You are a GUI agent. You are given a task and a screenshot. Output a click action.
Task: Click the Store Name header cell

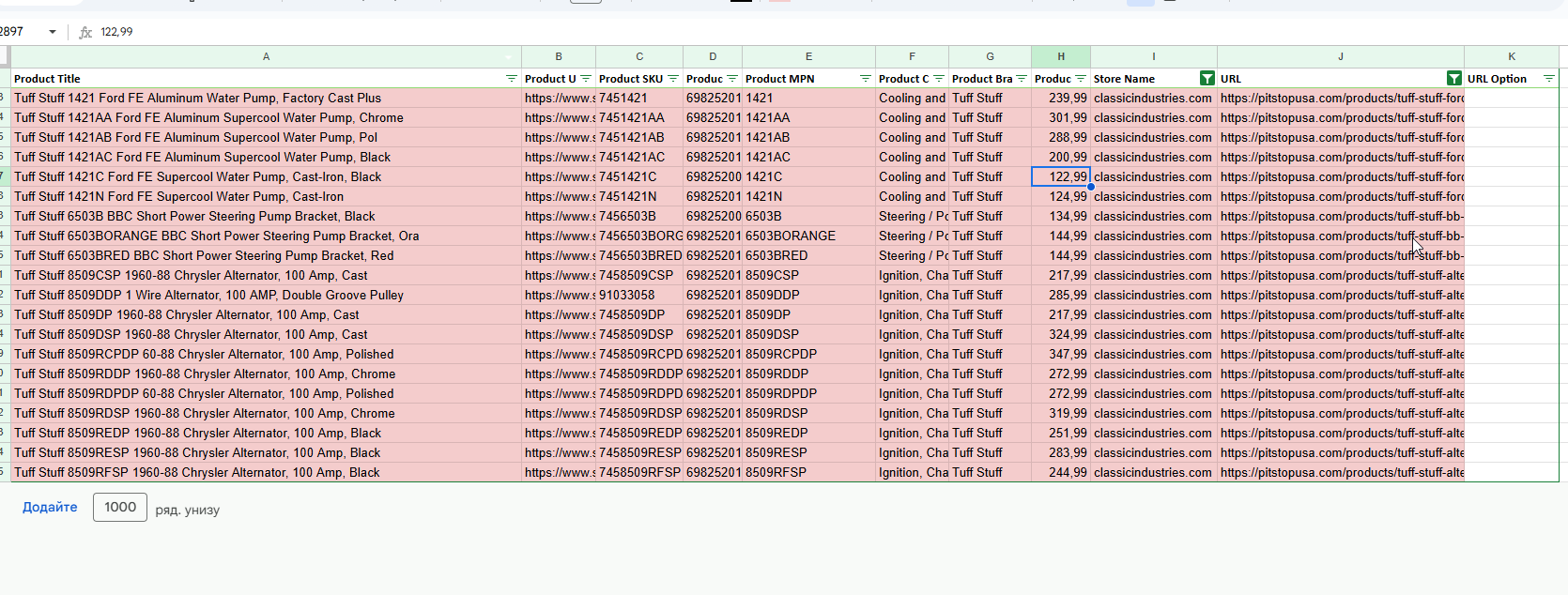pos(1154,79)
